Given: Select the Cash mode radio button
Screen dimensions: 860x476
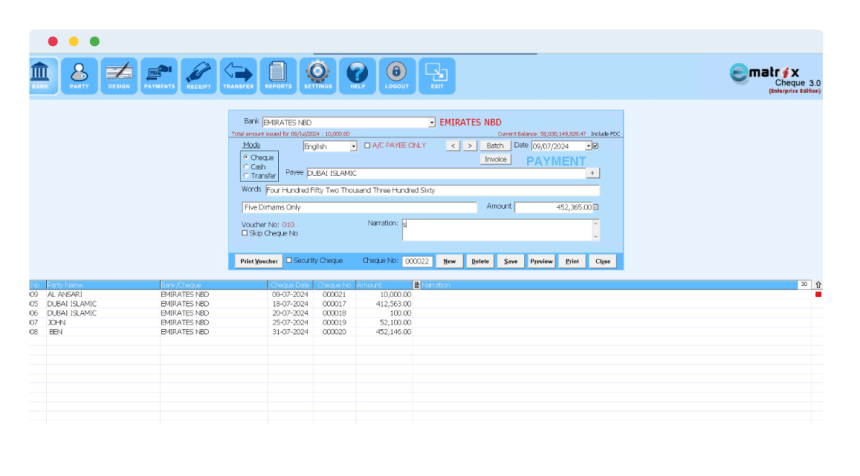Looking at the screenshot, I should pyautogui.click(x=246, y=167).
